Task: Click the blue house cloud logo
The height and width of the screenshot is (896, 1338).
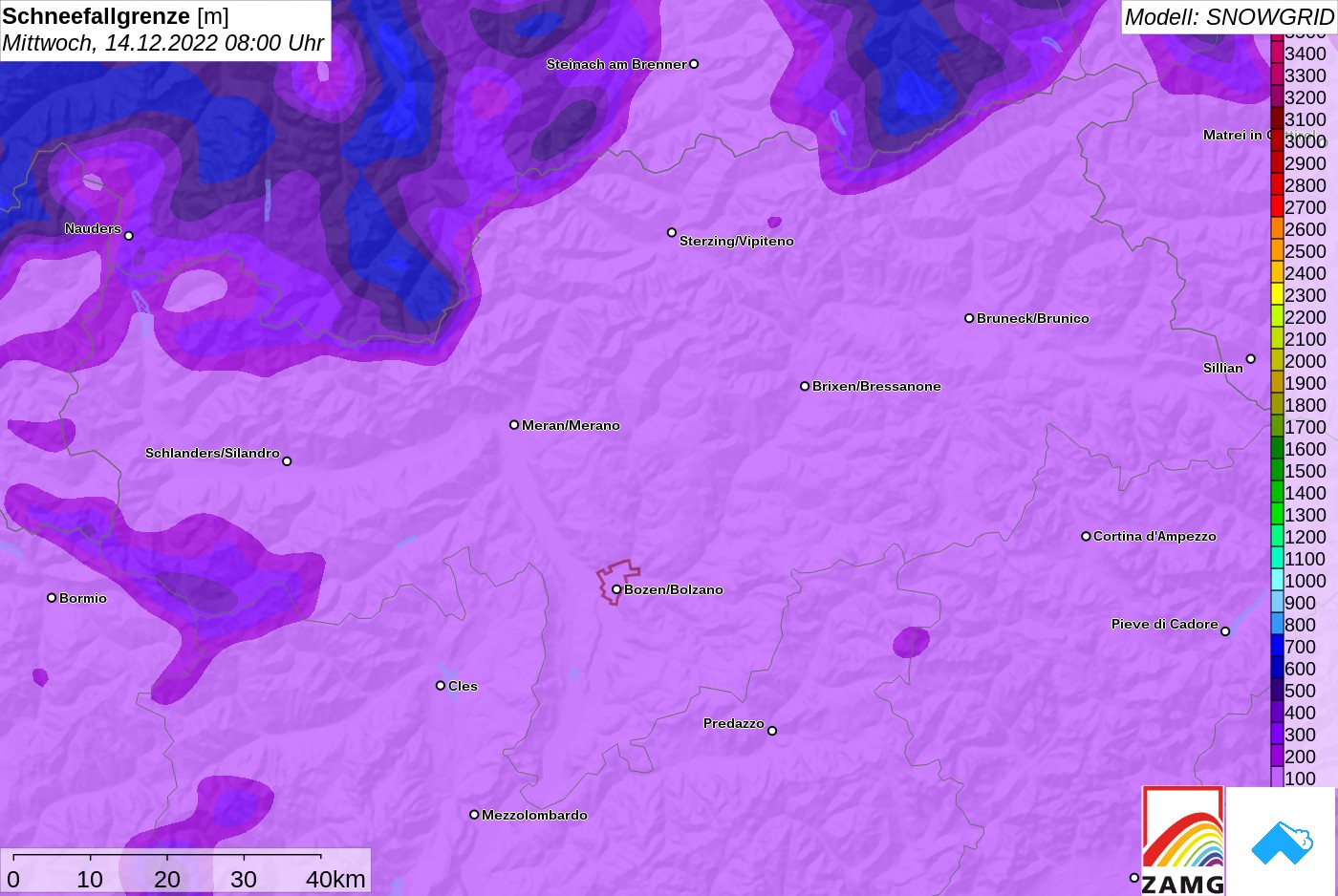Action: click(x=1282, y=842)
